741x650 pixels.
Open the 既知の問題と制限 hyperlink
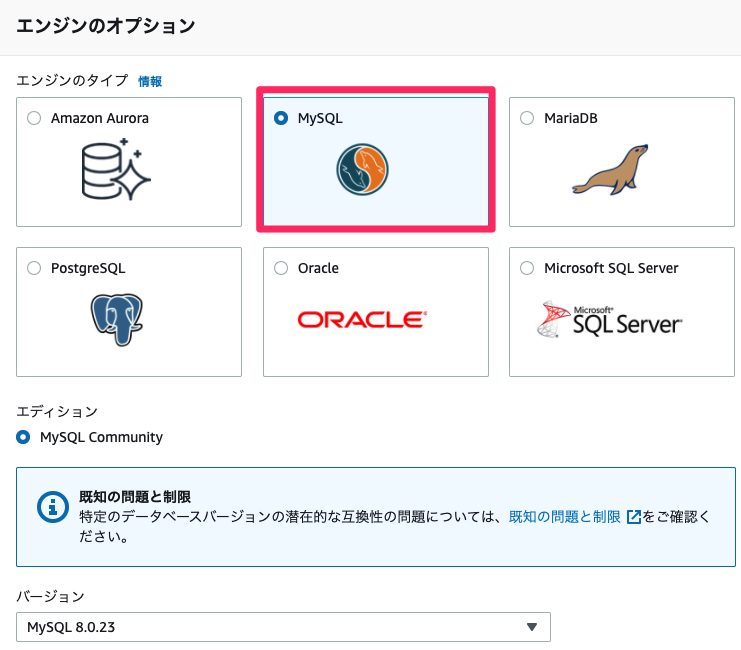point(565,517)
